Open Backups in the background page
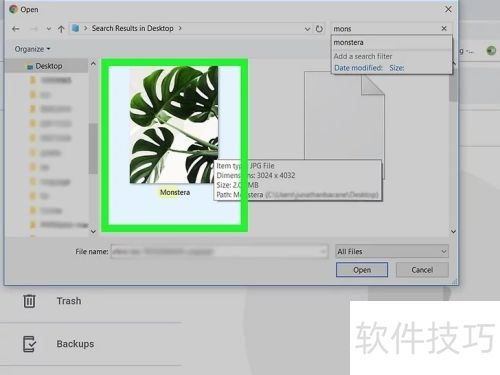500x375 pixels. click(75, 344)
